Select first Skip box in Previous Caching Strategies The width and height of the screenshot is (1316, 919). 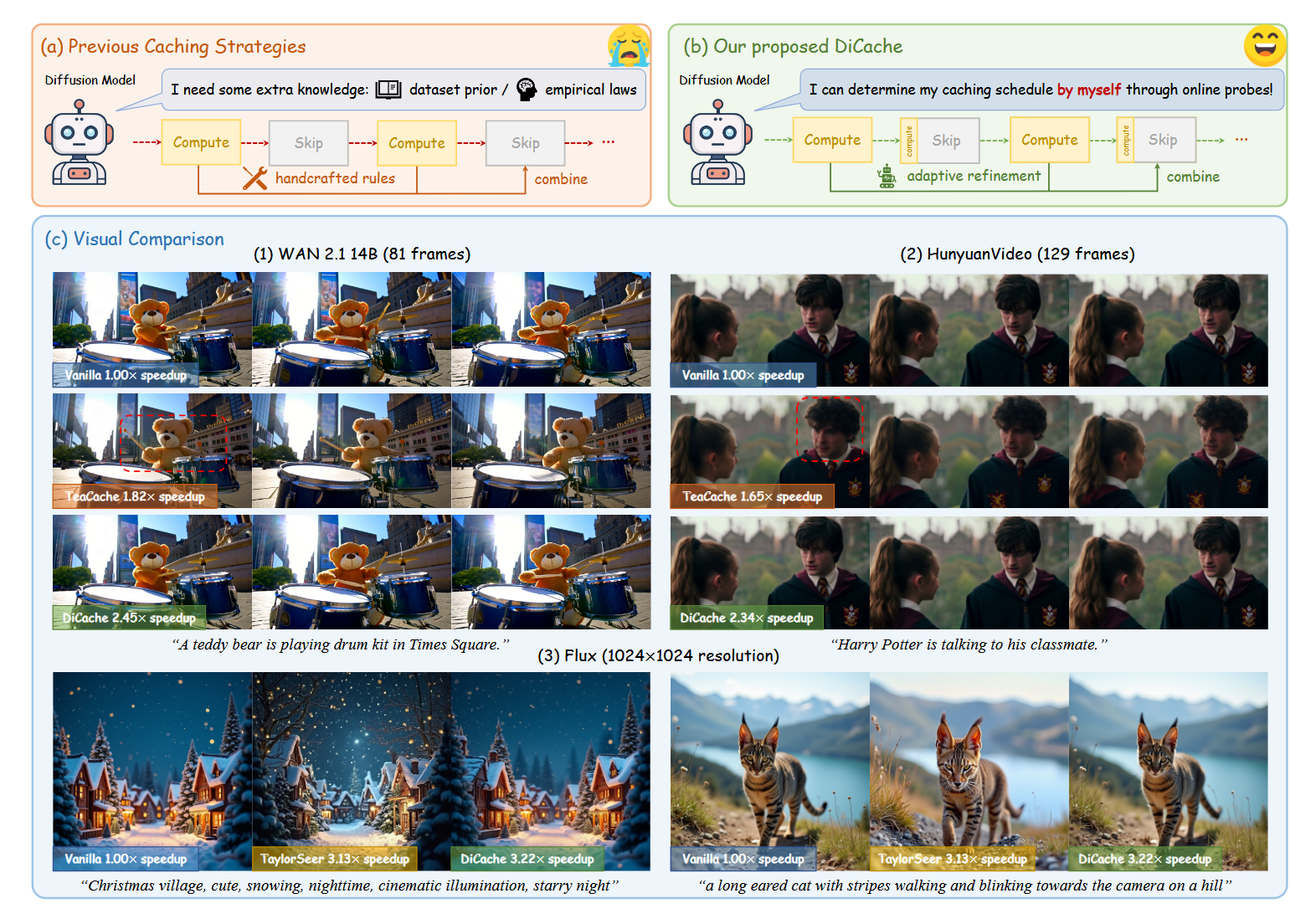pos(308,143)
